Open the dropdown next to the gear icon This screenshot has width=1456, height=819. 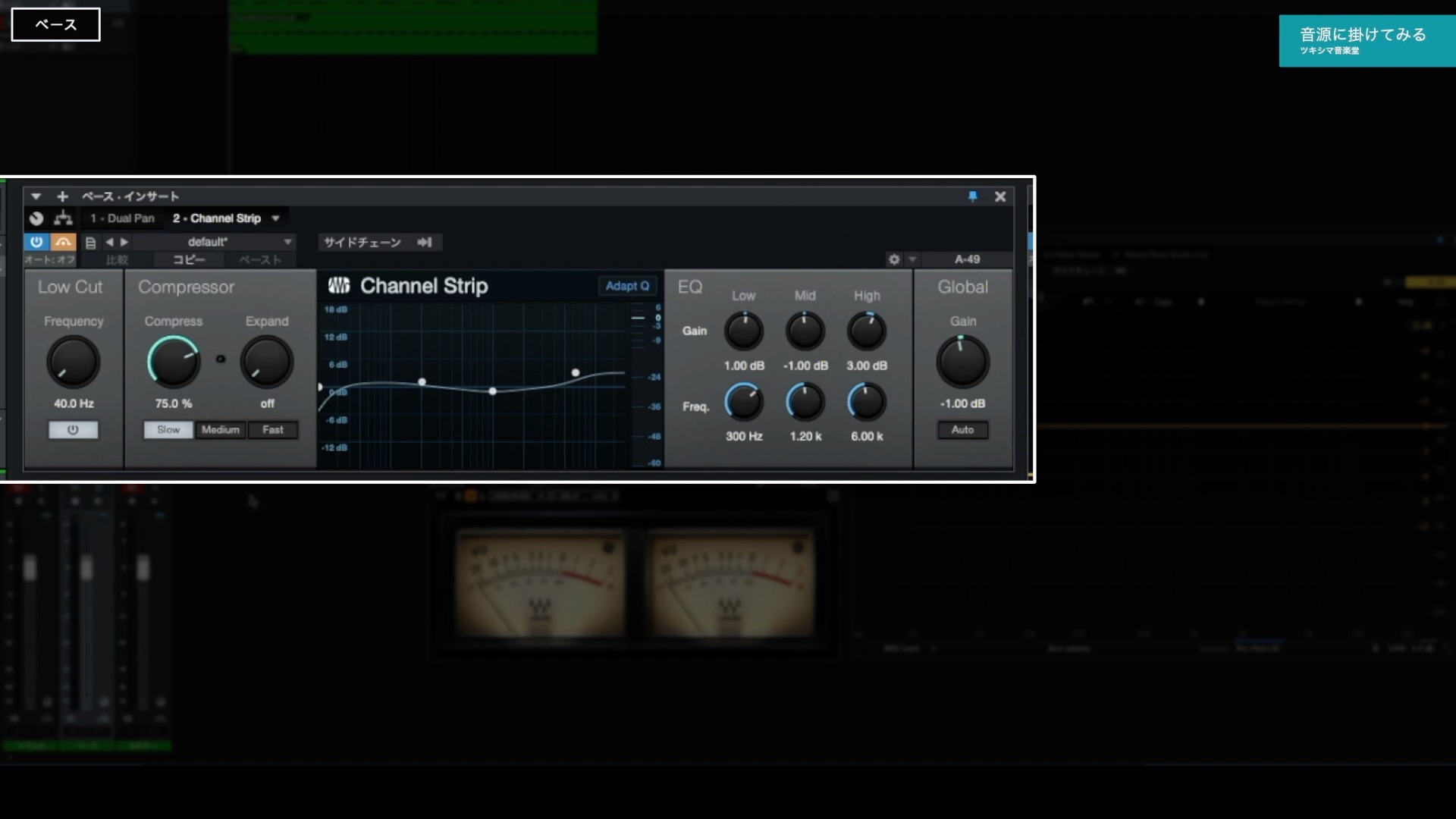912,259
